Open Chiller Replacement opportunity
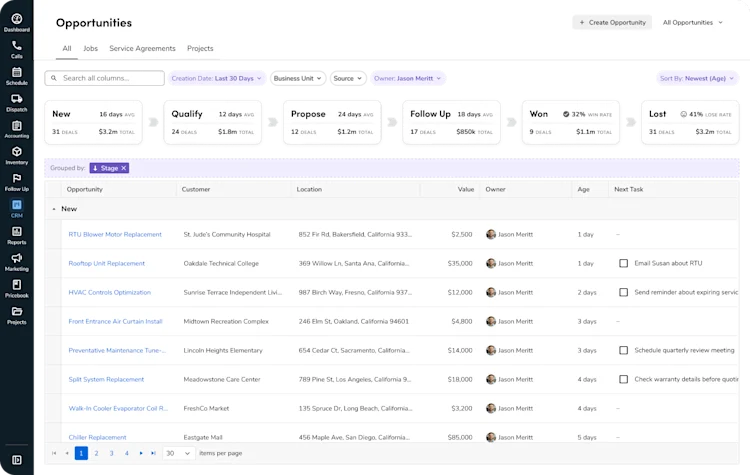 pos(97,437)
